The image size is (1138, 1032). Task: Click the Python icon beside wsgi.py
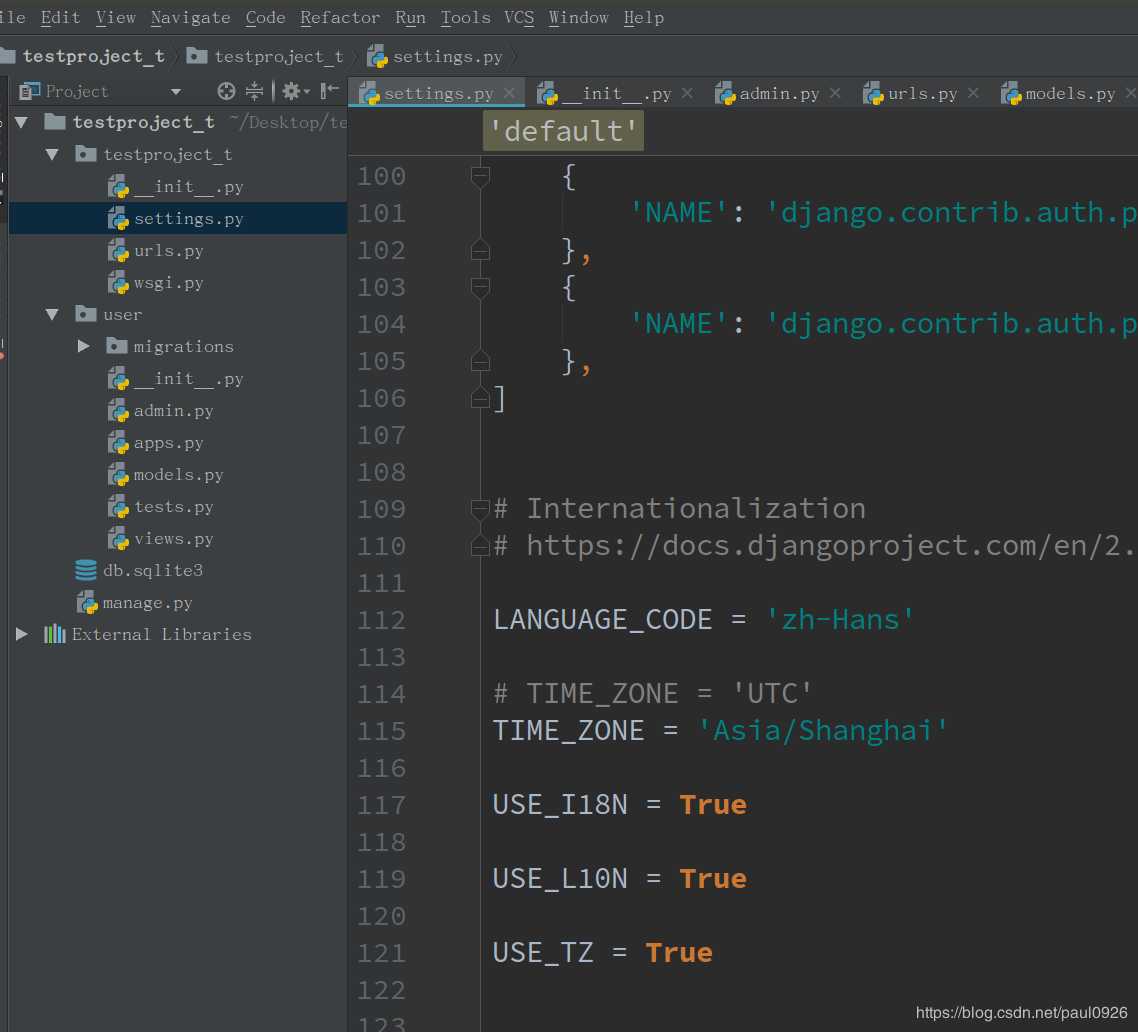tap(118, 283)
